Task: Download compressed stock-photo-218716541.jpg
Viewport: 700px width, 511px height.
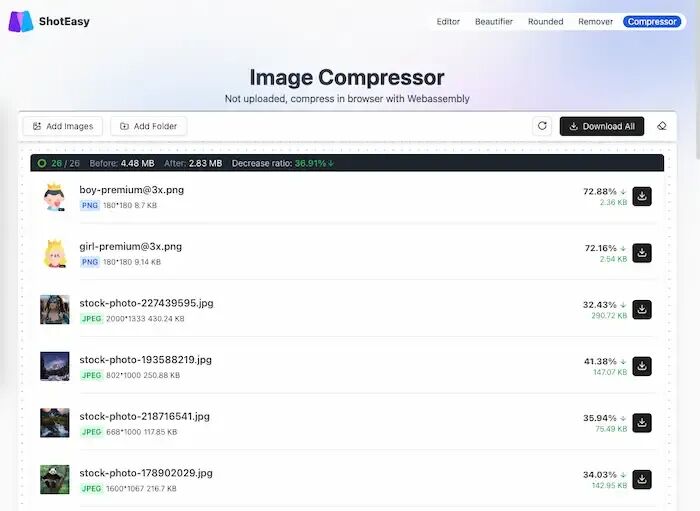Action: [642, 423]
